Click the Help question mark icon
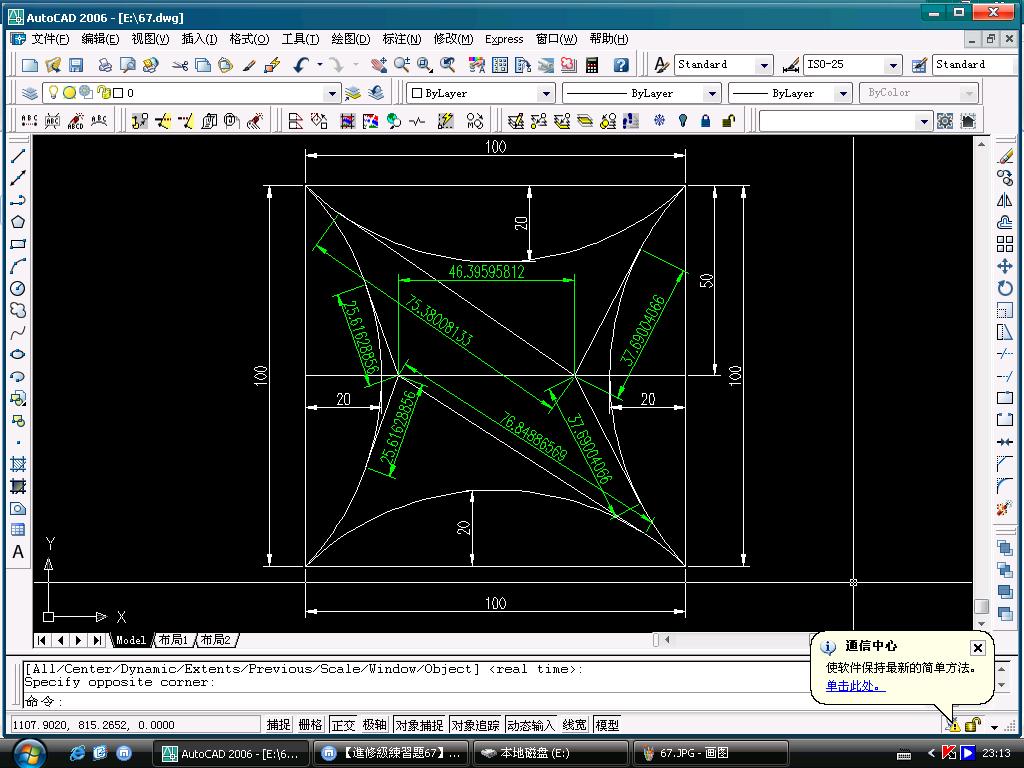 621,65
